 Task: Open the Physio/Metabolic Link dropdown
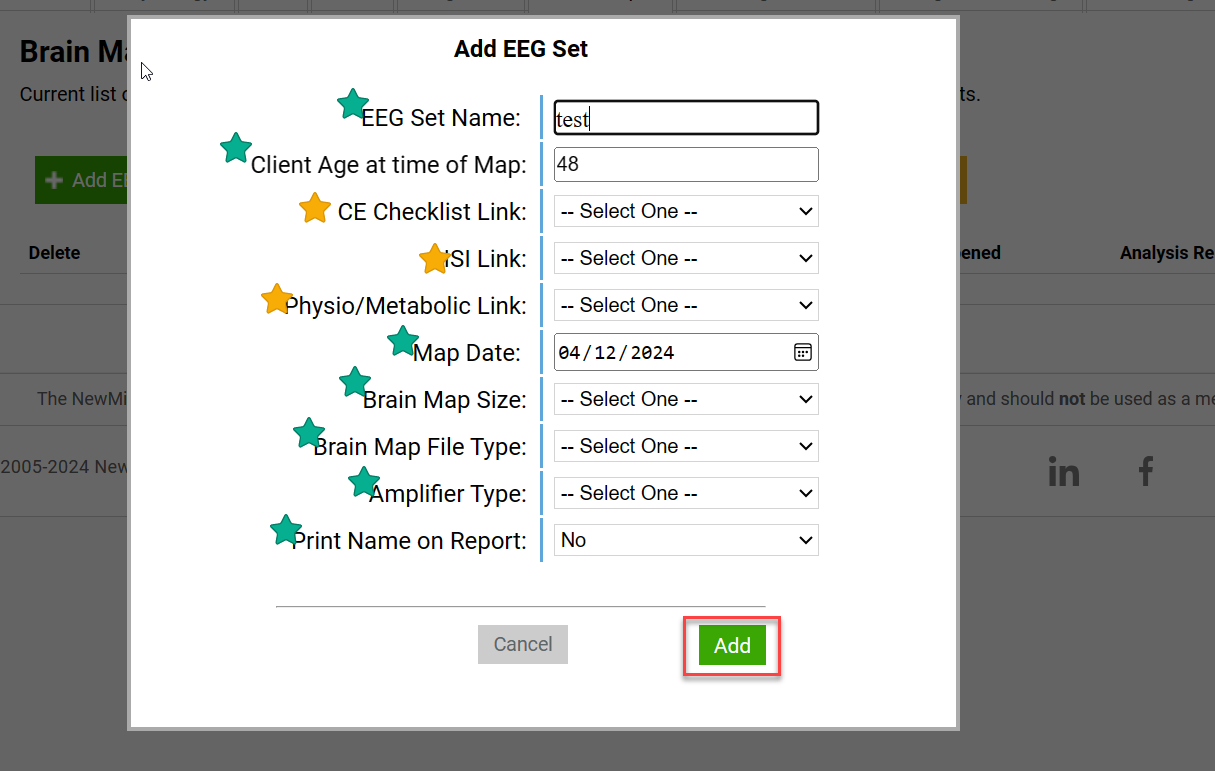pyautogui.click(x=686, y=305)
